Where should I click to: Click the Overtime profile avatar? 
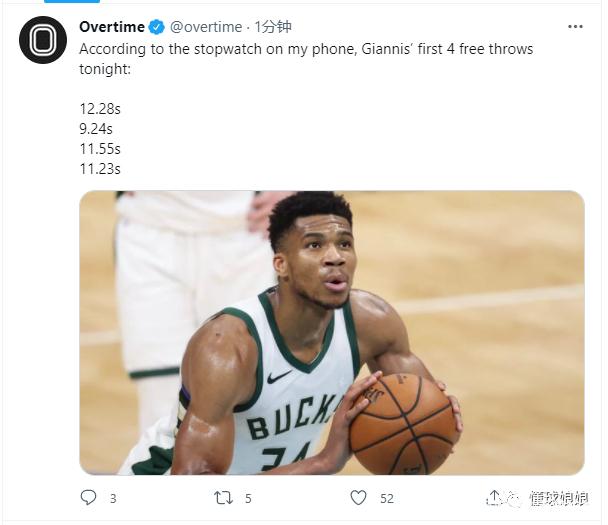click(42, 41)
